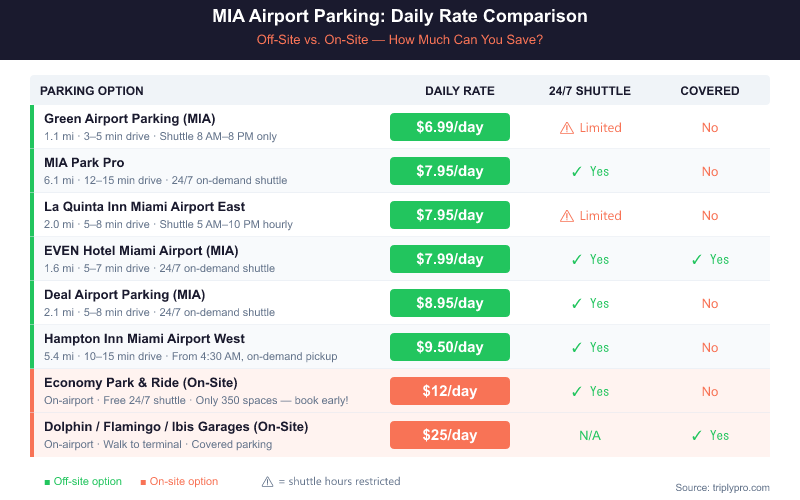Click the DAILY RATE column header
The image size is (800, 500).
tap(460, 91)
